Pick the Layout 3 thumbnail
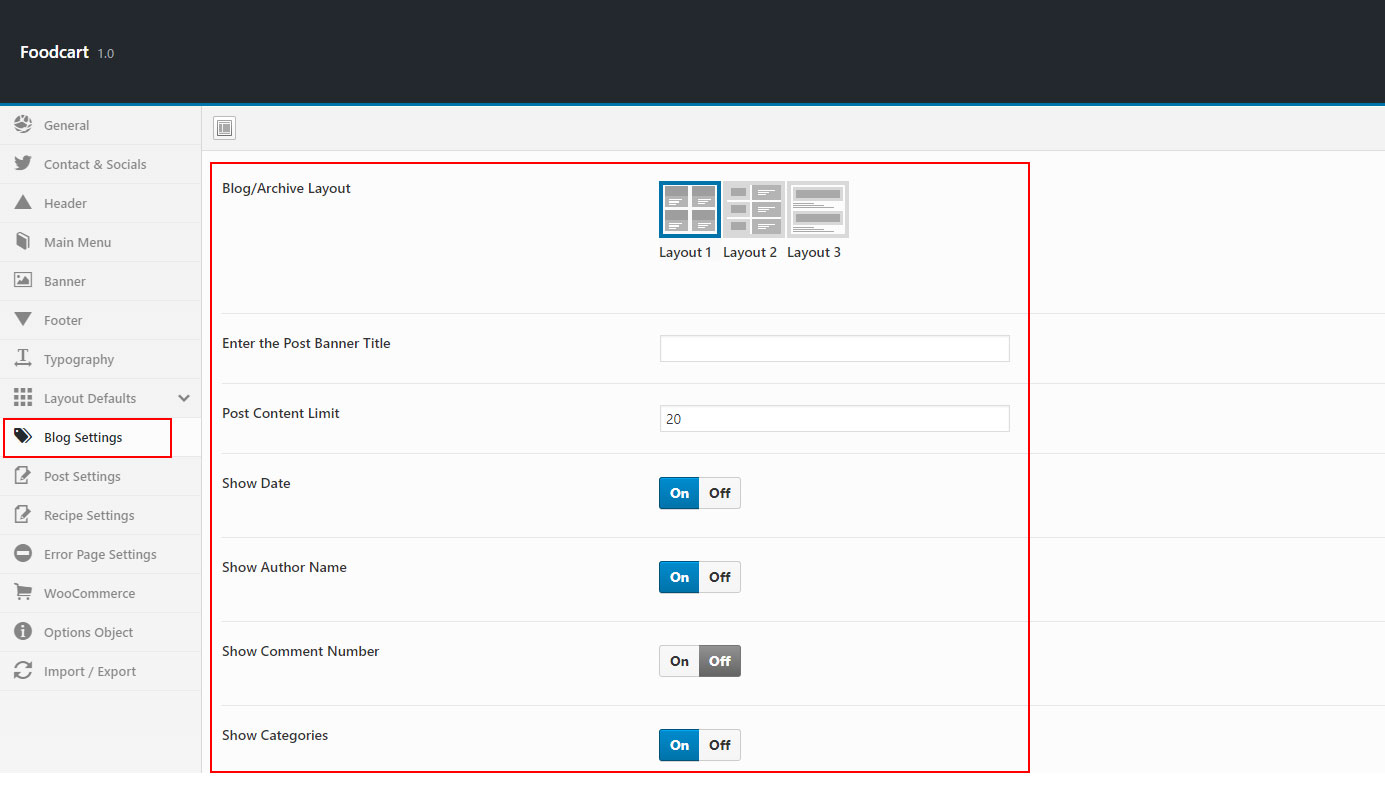The height and width of the screenshot is (790, 1385). click(x=818, y=209)
